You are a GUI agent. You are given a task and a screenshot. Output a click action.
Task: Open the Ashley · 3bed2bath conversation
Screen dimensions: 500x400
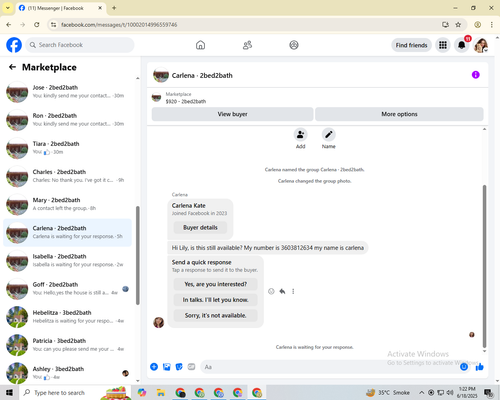pyautogui.click(x=67, y=373)
